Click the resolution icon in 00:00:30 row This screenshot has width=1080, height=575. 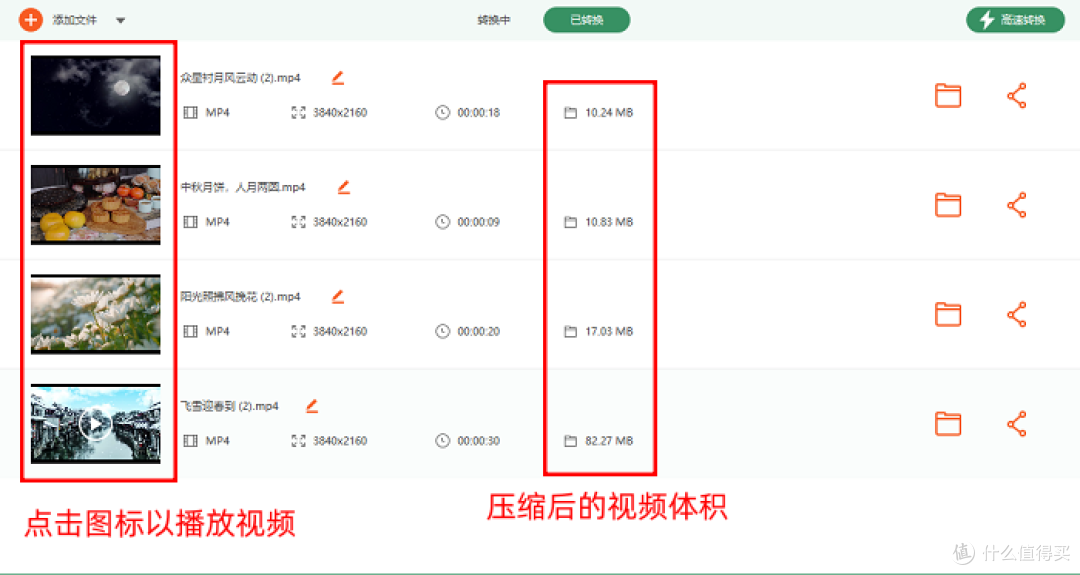(x=298, y=441)
